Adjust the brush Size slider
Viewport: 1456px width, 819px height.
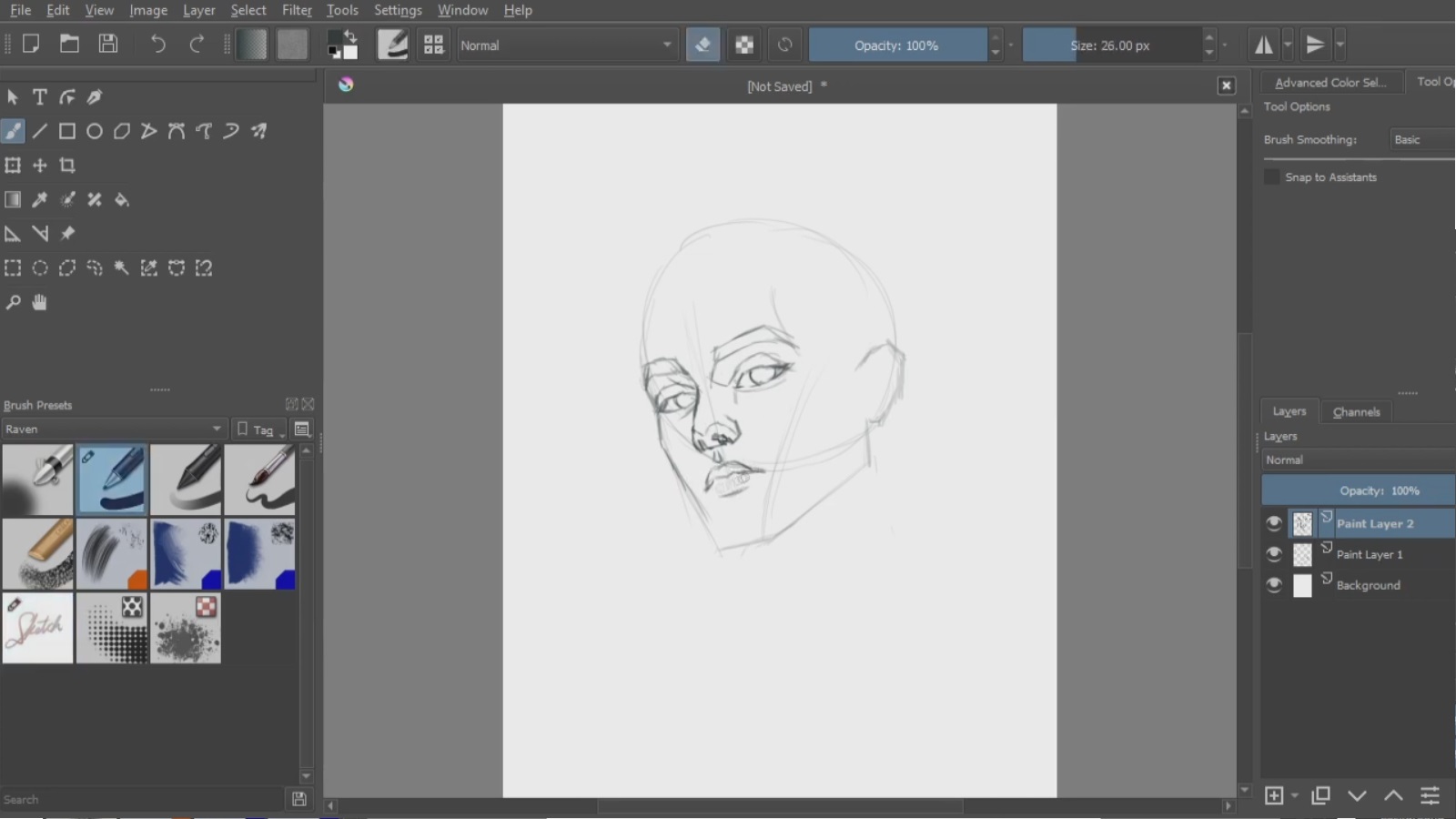point(1111,45)
